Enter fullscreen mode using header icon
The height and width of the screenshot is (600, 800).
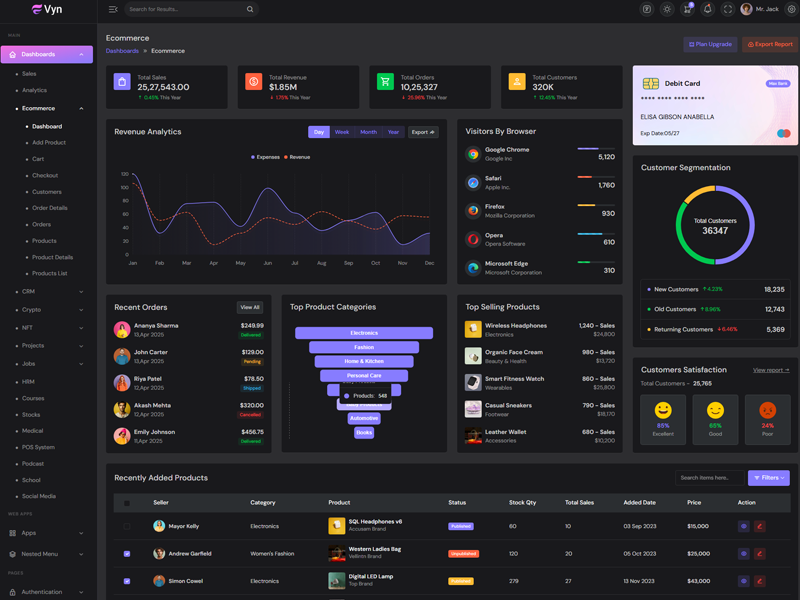[x=727, y=9]
